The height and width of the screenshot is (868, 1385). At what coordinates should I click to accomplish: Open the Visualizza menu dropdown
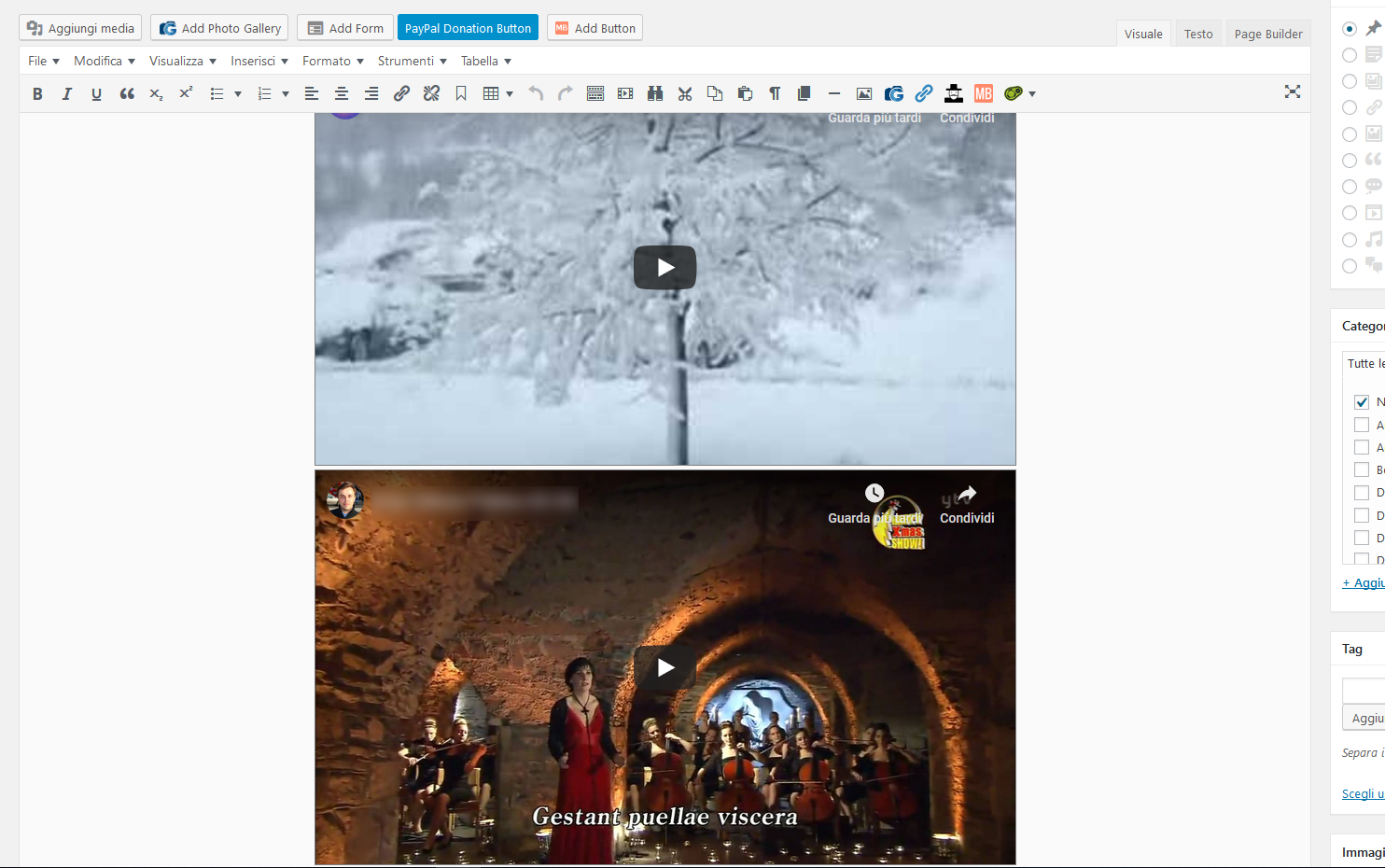[183, 61]
